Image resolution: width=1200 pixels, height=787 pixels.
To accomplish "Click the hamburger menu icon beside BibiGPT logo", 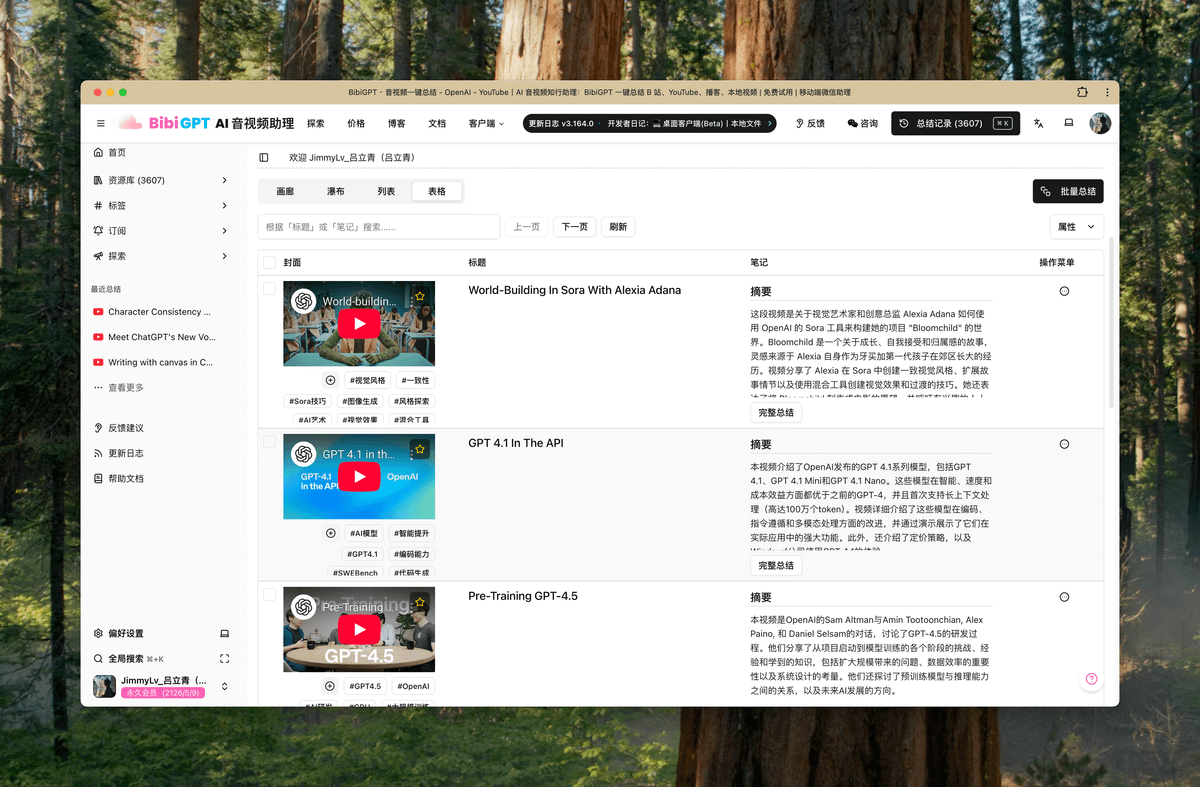I will point(100,124).
